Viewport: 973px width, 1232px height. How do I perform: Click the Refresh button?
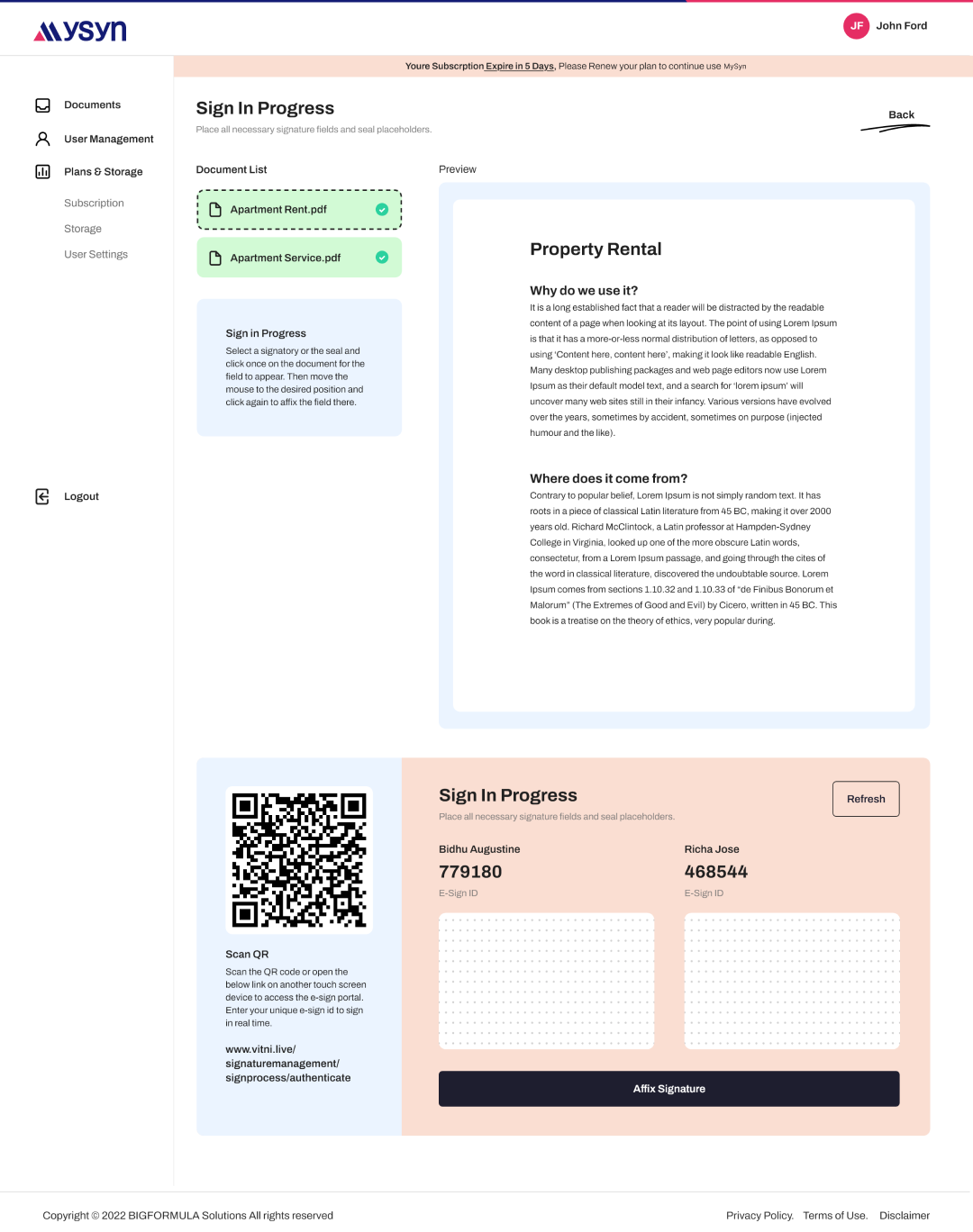[x=866, y=799]
